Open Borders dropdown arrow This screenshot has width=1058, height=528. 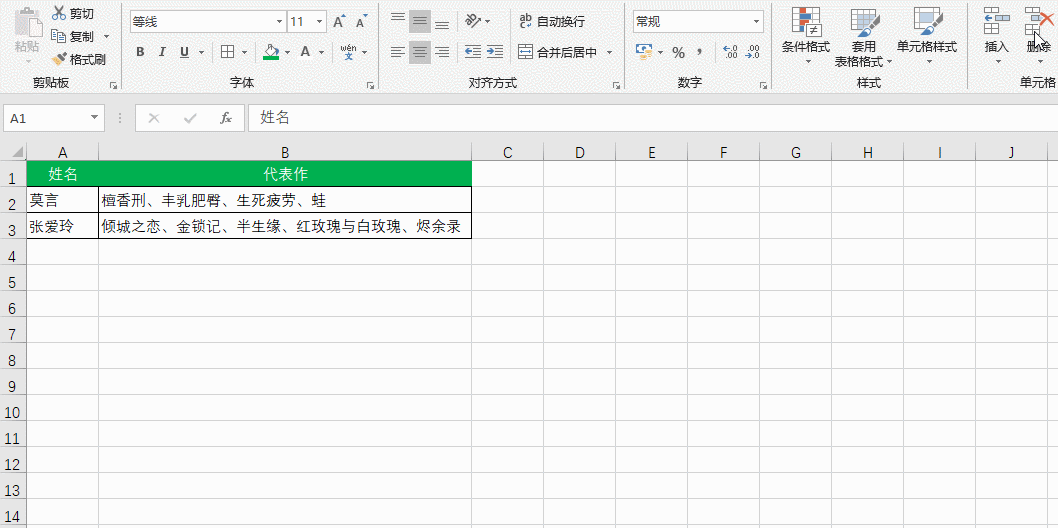(244, 52)
